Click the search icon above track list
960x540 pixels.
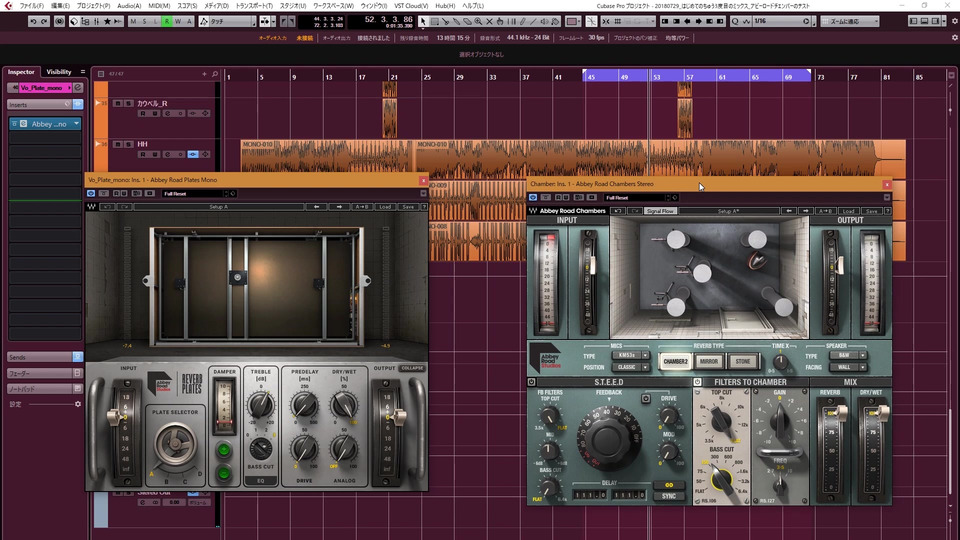pyautogui.click(x=215, y=74)
